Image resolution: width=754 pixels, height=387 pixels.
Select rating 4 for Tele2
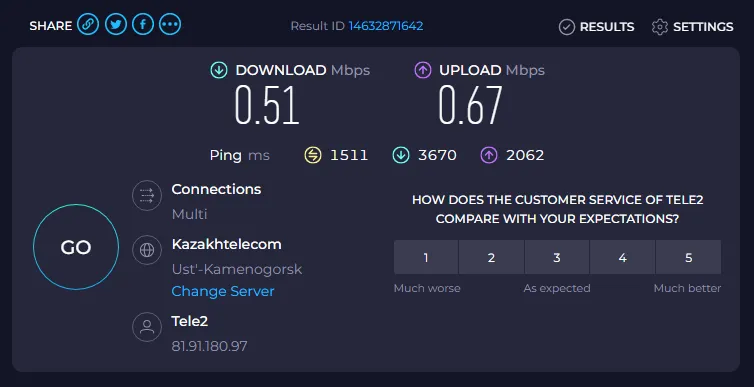tap(622, 258)
